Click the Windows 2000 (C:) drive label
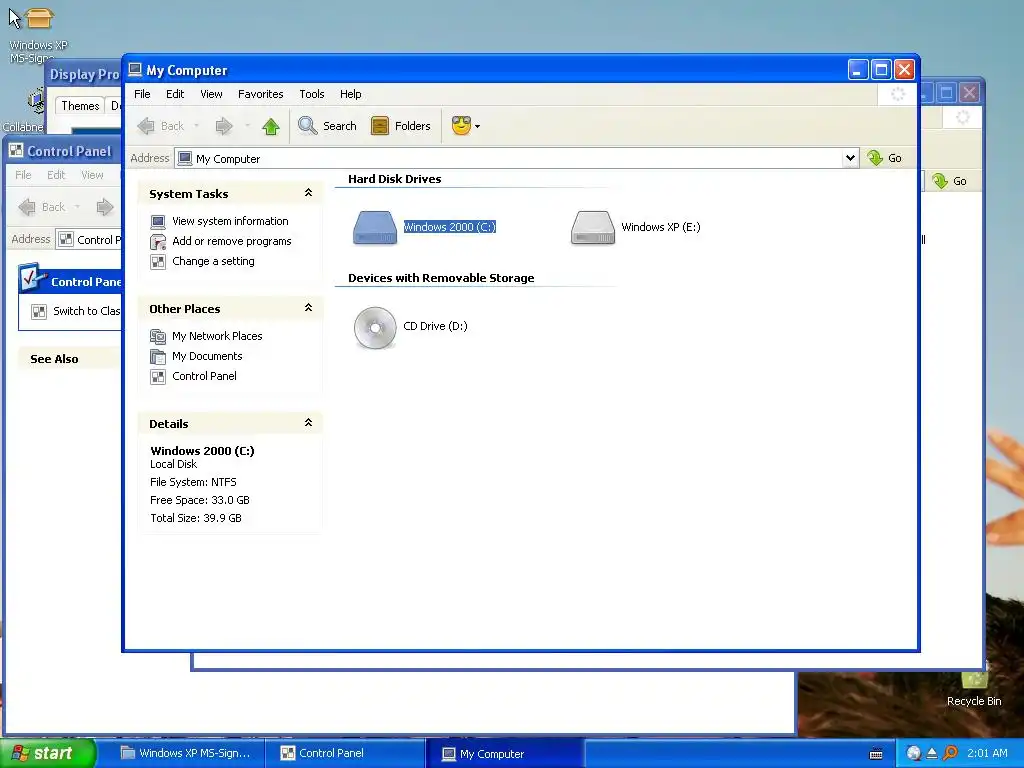Screen dimensions: 1024x768 click(449, 227)
